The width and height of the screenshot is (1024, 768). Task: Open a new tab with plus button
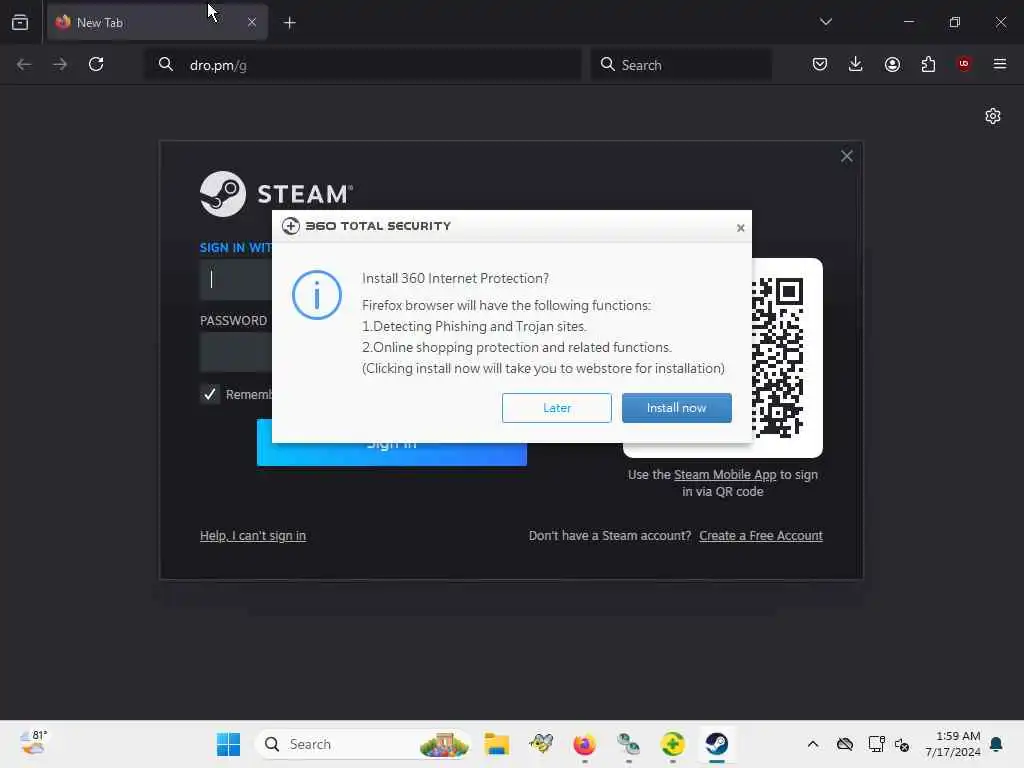click(289, 23)
